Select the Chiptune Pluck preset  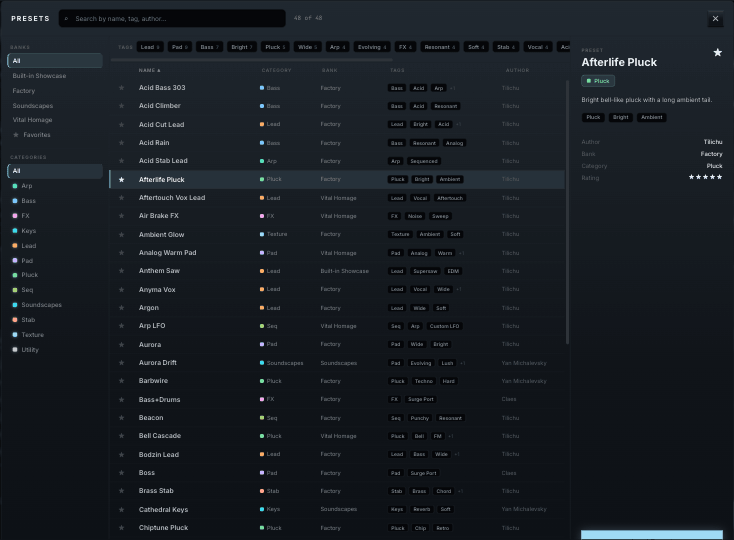tap(337, 528)
